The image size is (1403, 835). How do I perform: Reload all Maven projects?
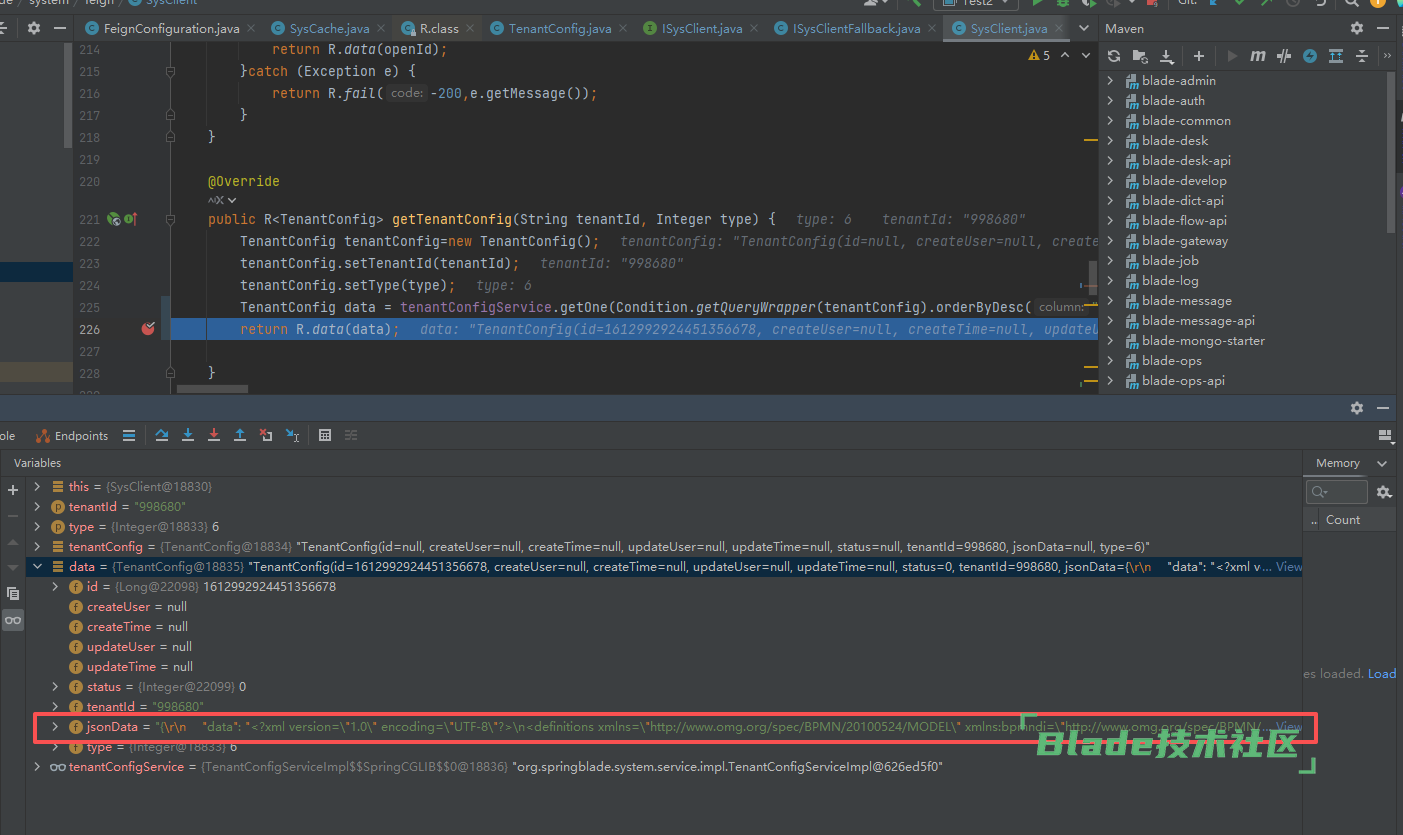[1114, 56]
